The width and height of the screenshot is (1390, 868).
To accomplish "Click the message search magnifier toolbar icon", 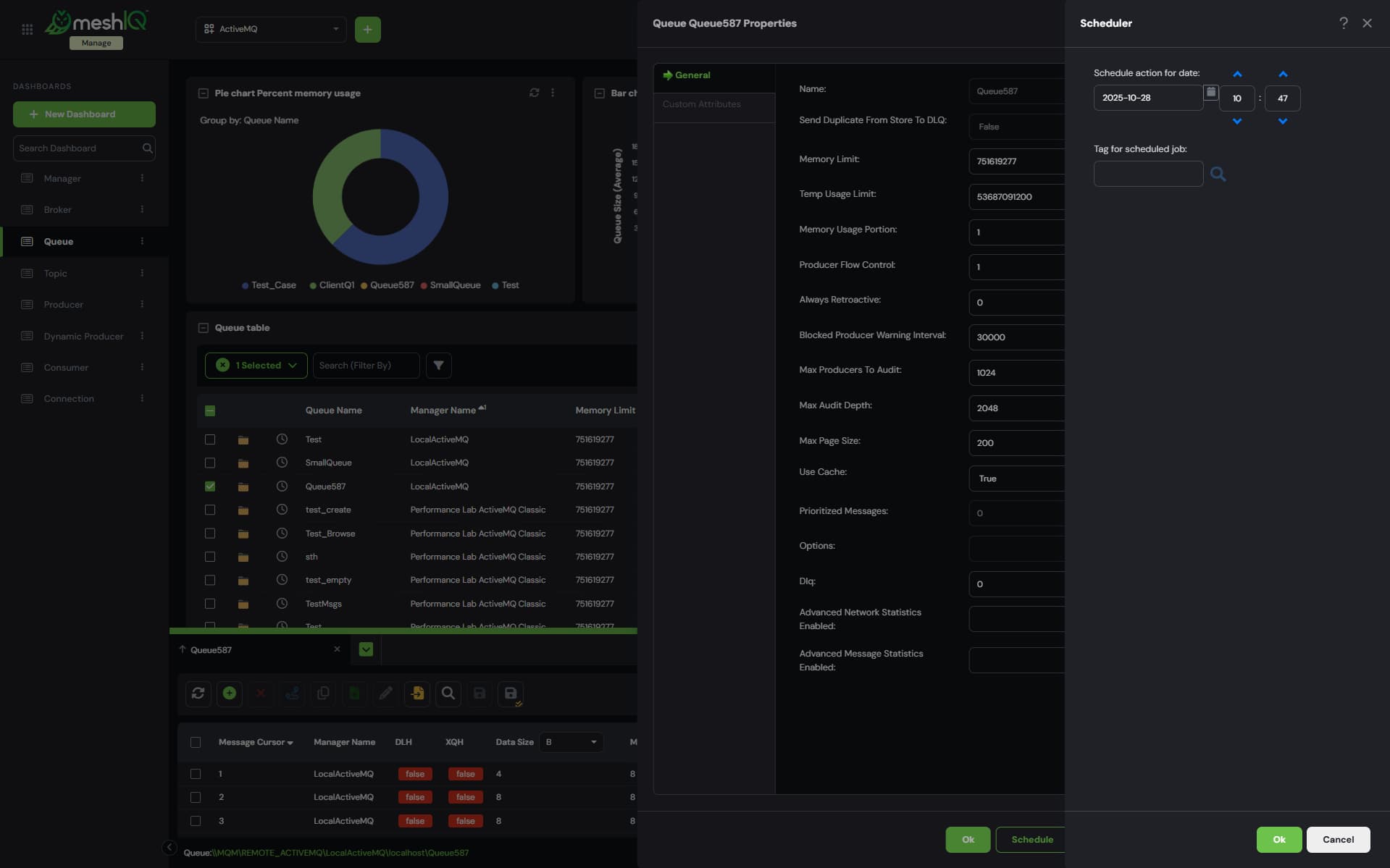I will [x=448, y=694].
